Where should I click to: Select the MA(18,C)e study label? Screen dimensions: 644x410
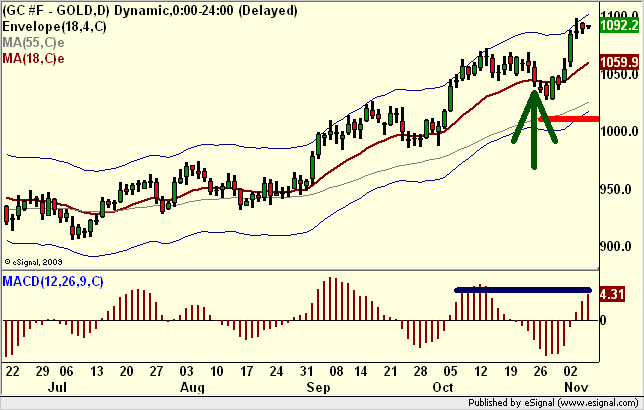[x=33, y=59]
